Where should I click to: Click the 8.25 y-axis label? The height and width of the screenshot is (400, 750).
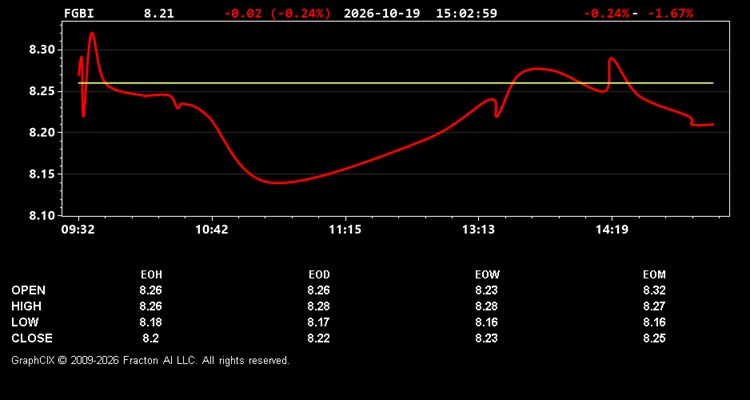point(43,91)
